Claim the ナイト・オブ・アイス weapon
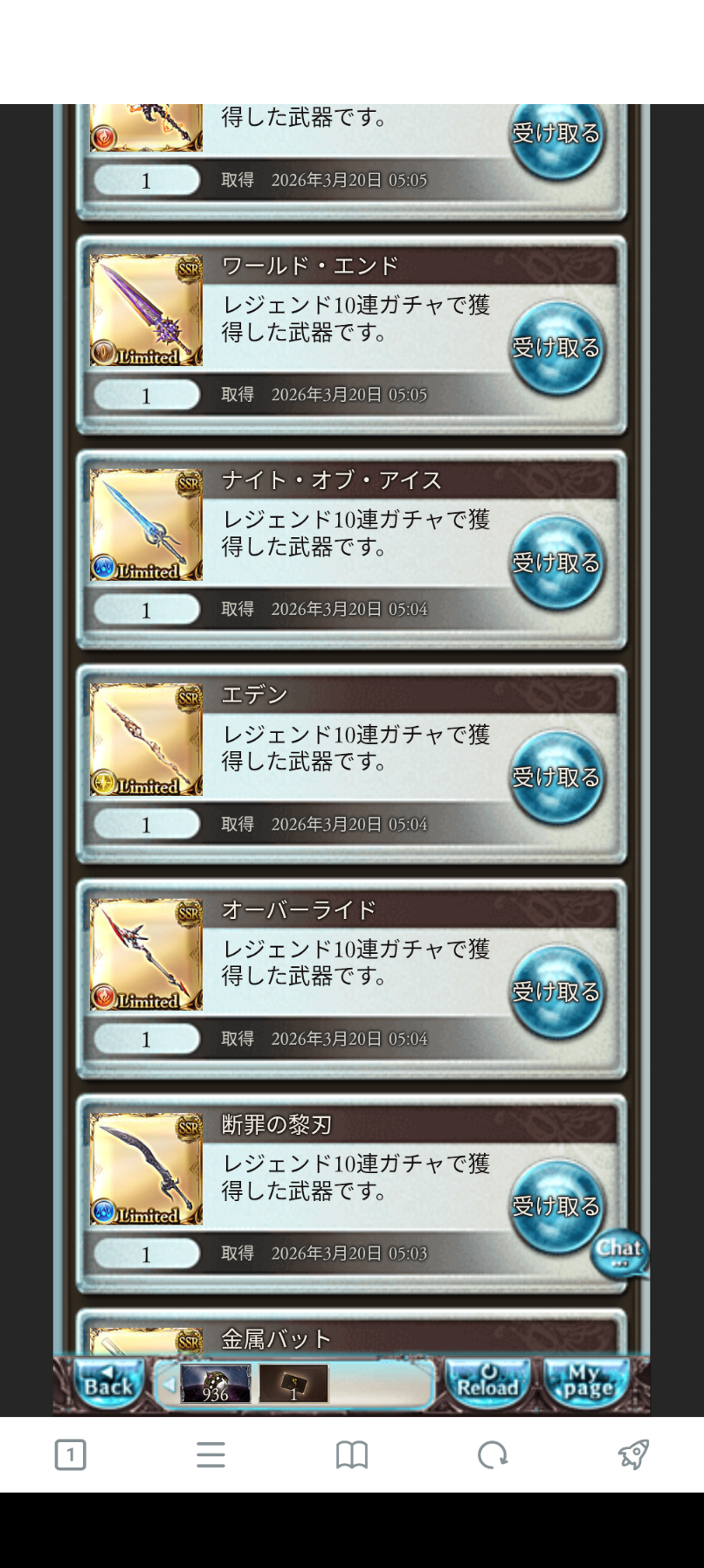Screen dimensions: 704x1568 pos(556,563)
